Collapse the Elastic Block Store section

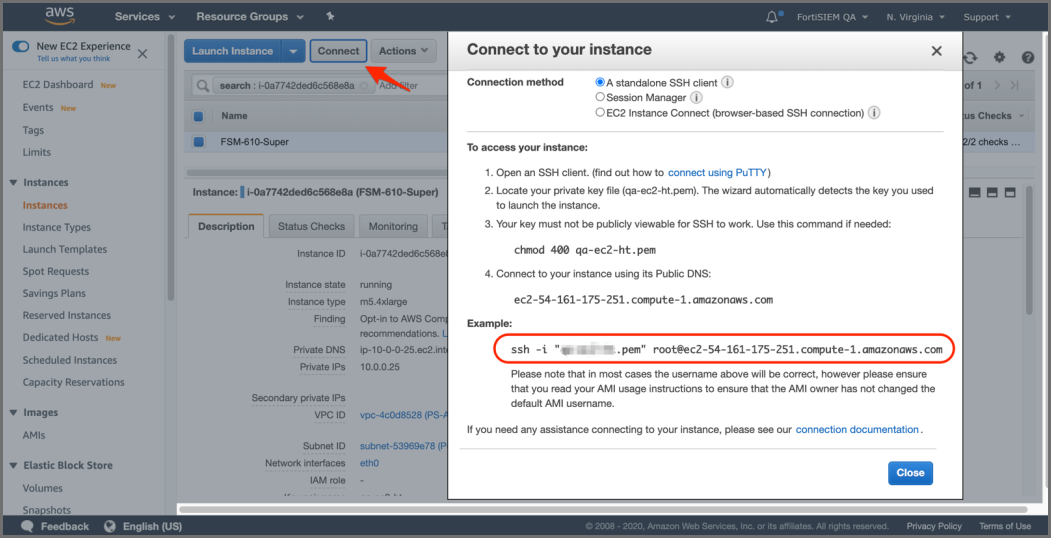coord(13,466)
